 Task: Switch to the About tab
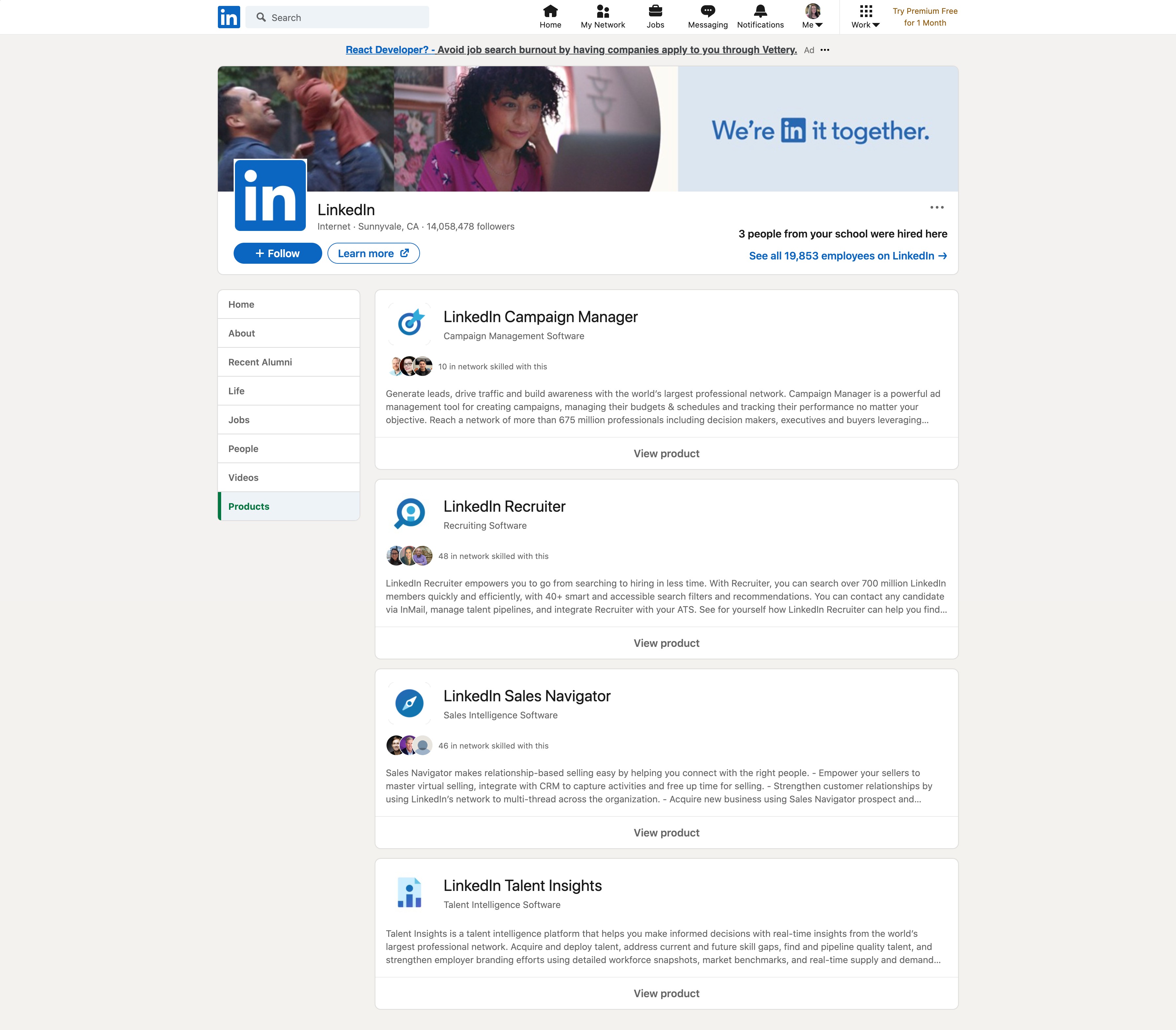tap(241, 333)
